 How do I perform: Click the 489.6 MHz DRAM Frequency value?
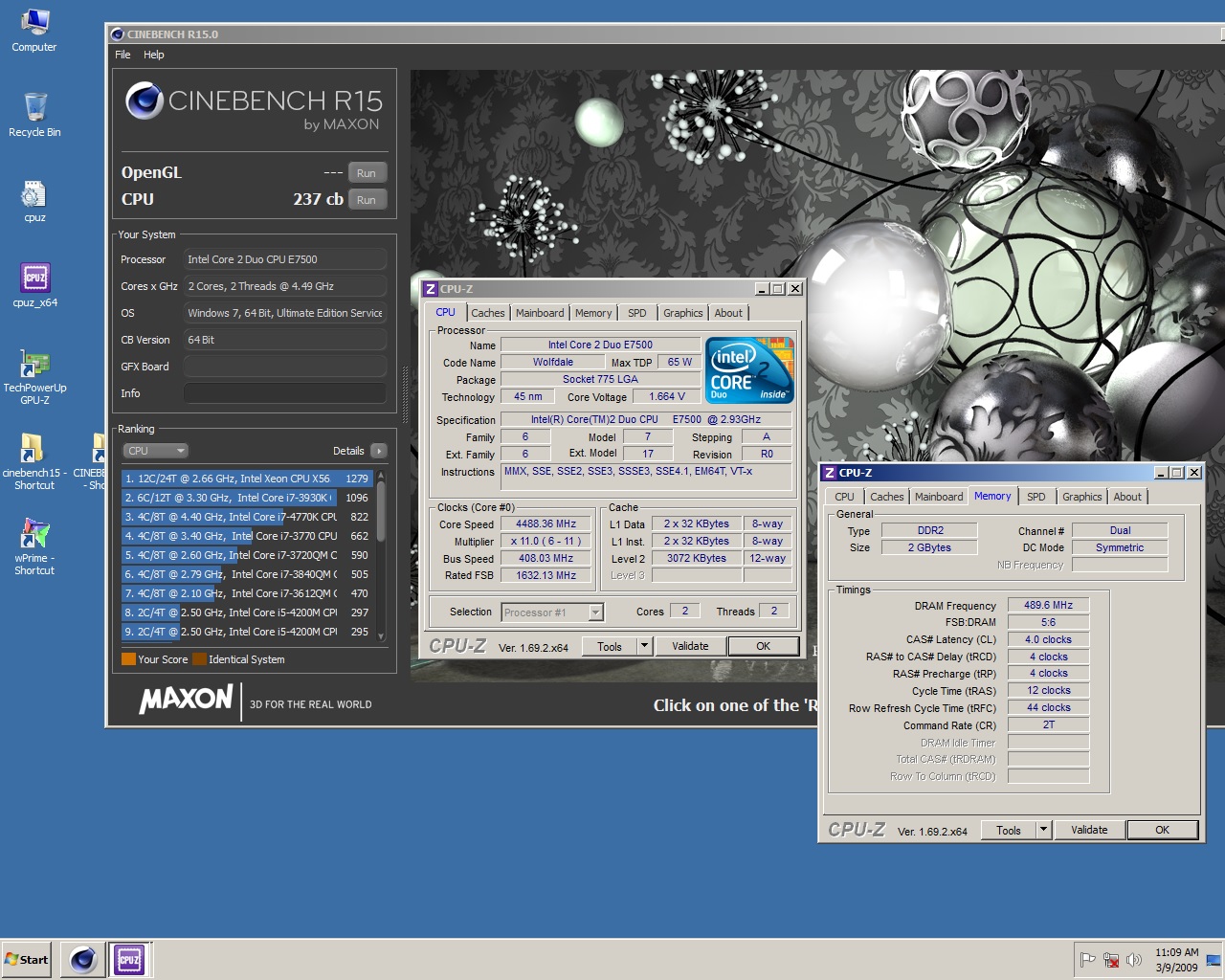point(1048,605)
